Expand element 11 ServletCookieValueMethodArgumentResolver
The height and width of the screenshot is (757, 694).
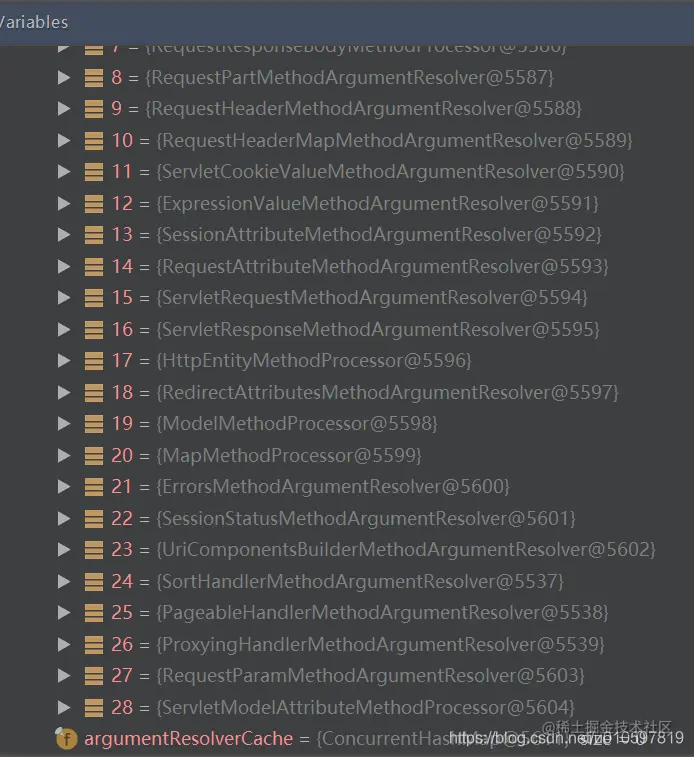pyautogui.click(x=64, y=172)
